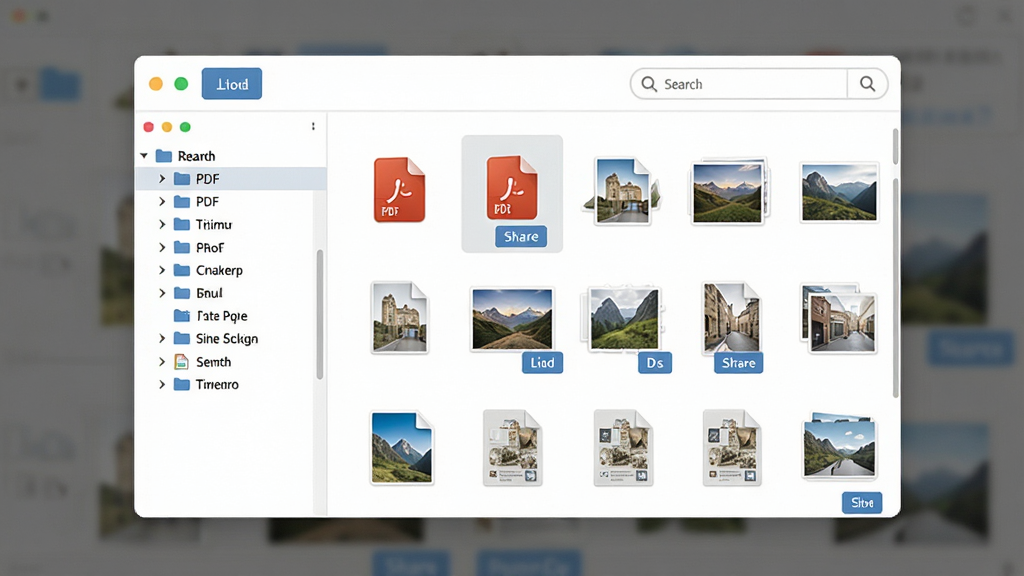Select the Timenro folder icon

point(182,385)
